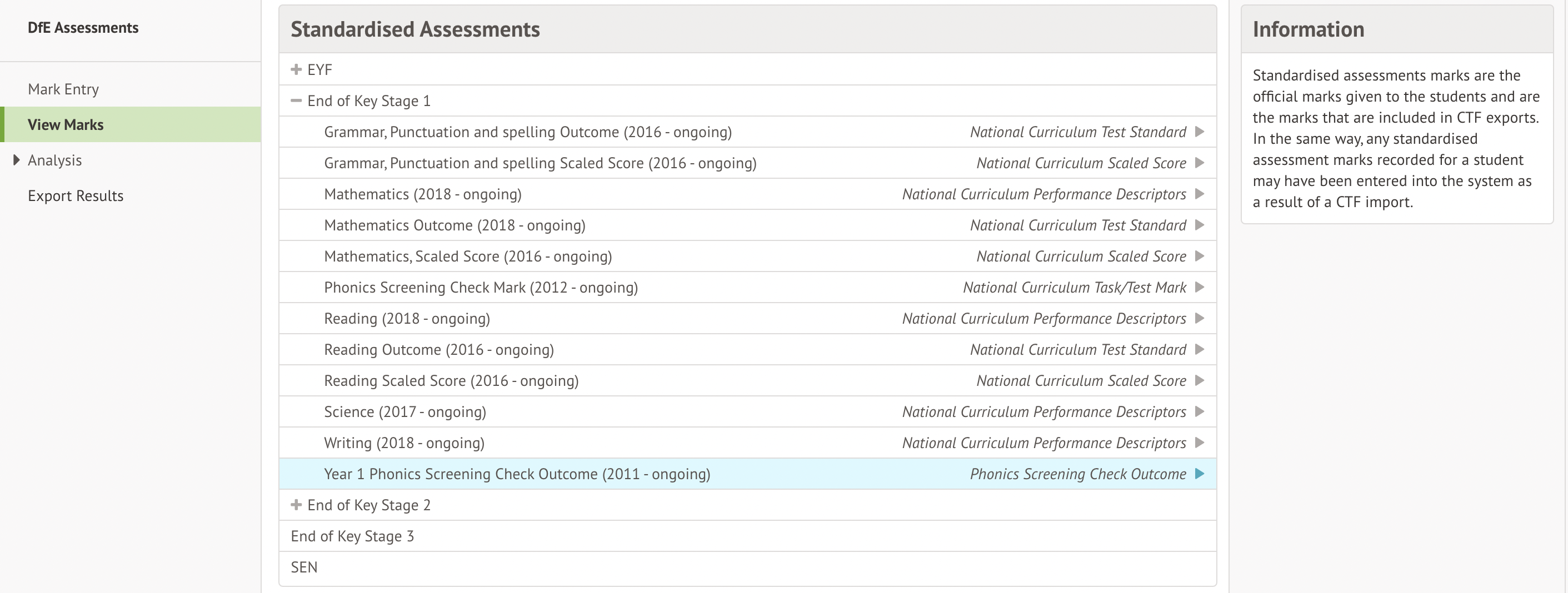Click arrow icon for Mathematics (2018 - ongoing)
1568x593 pixels.
pos(1199,194)
